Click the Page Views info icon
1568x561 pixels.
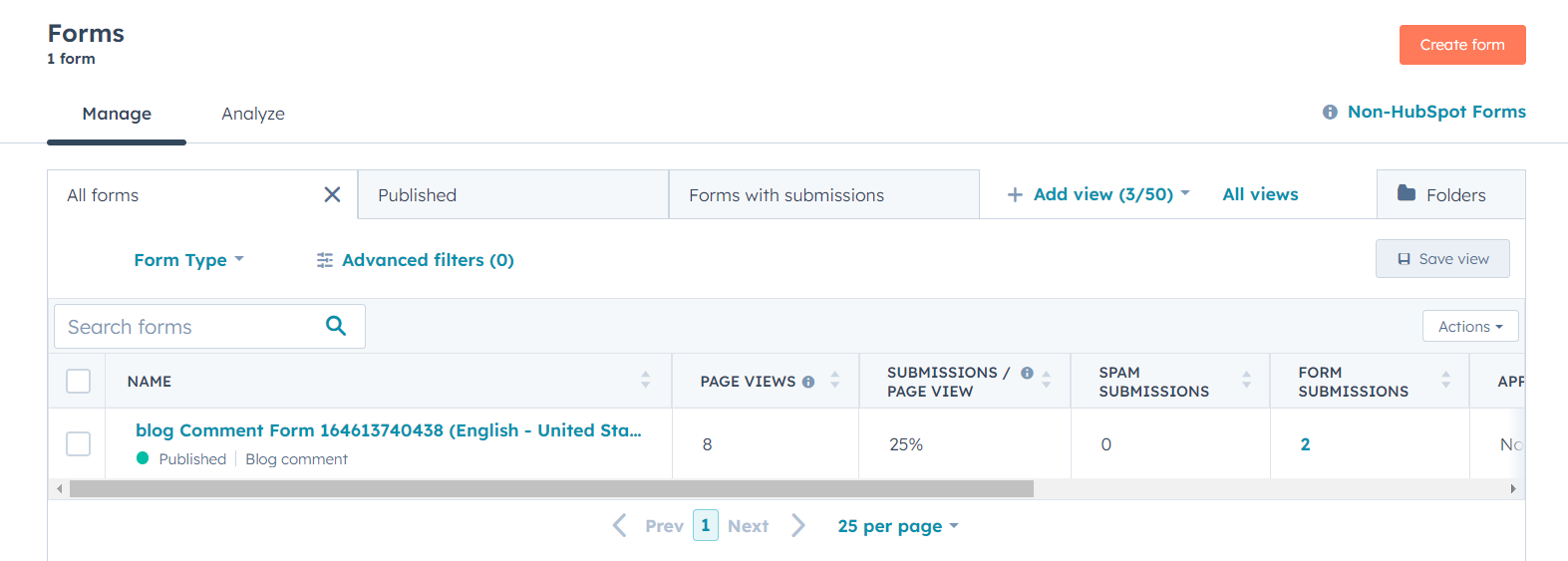click(808, 382)
